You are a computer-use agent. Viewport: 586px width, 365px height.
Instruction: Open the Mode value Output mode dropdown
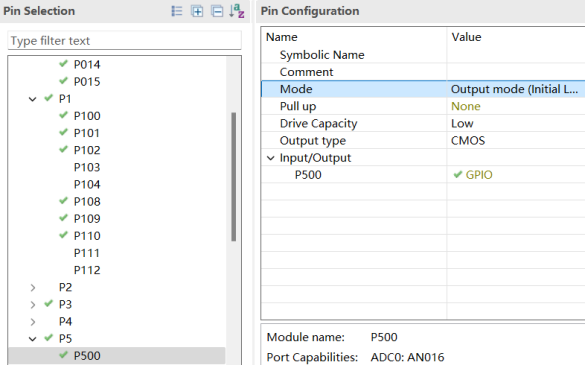pyautogui.click(x=516, y=89)
